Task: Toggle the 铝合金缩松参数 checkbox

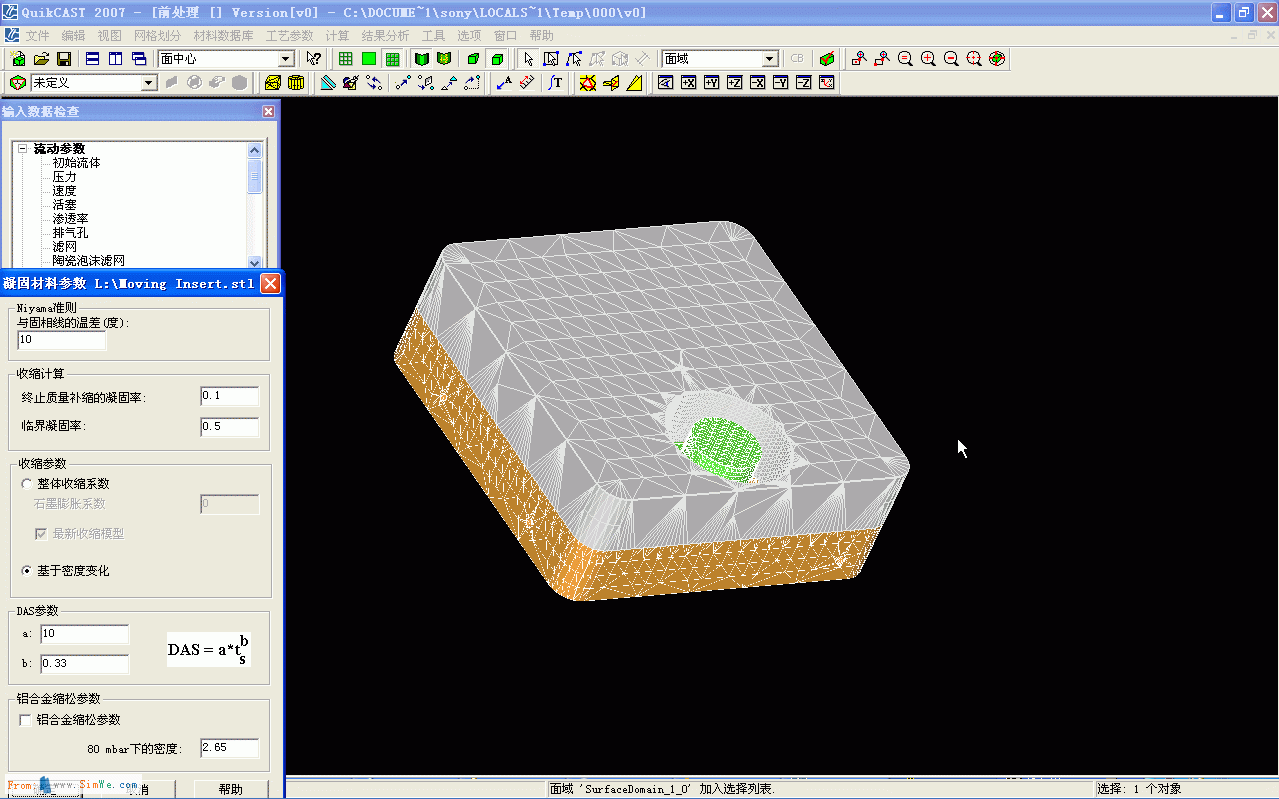Action: pos(26,720)
